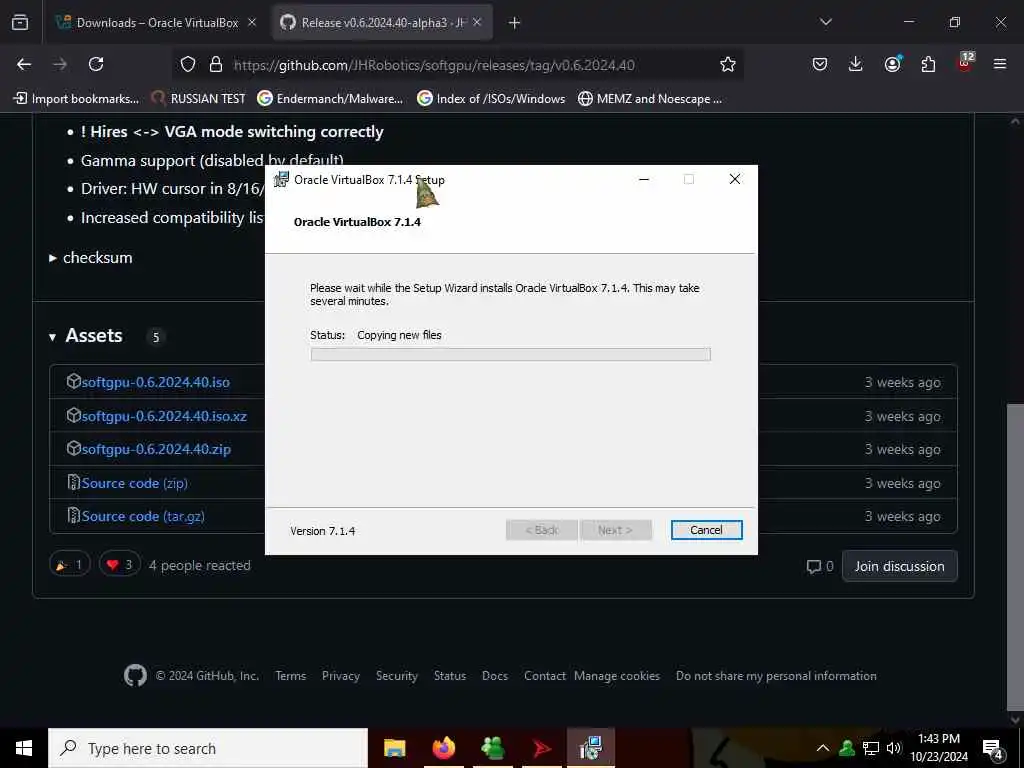Open the Firefox hamburger menu
Screen dimensions: 1024x768
point(1000,64)
